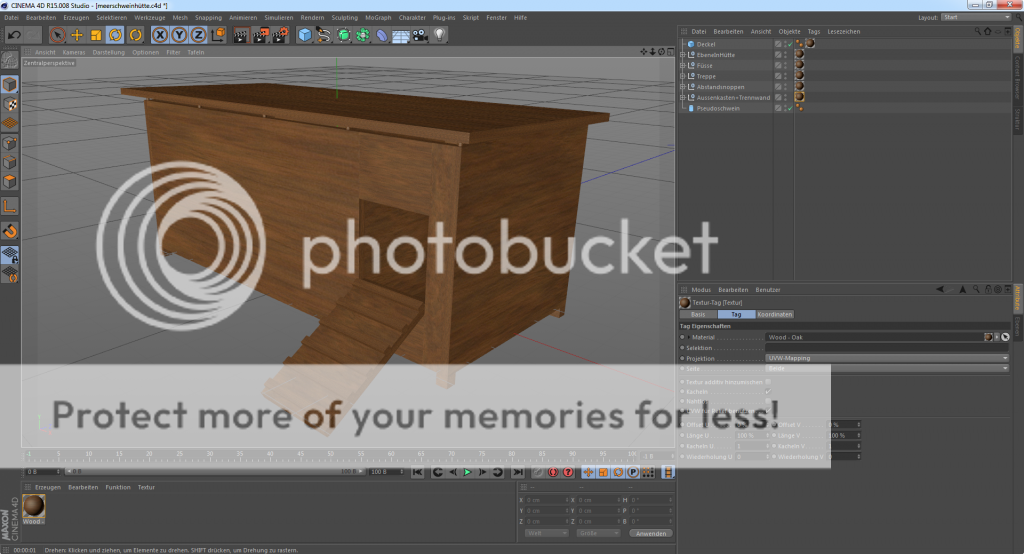Add a cube primitive object
1024x554 pixels.
click(305, 35)
